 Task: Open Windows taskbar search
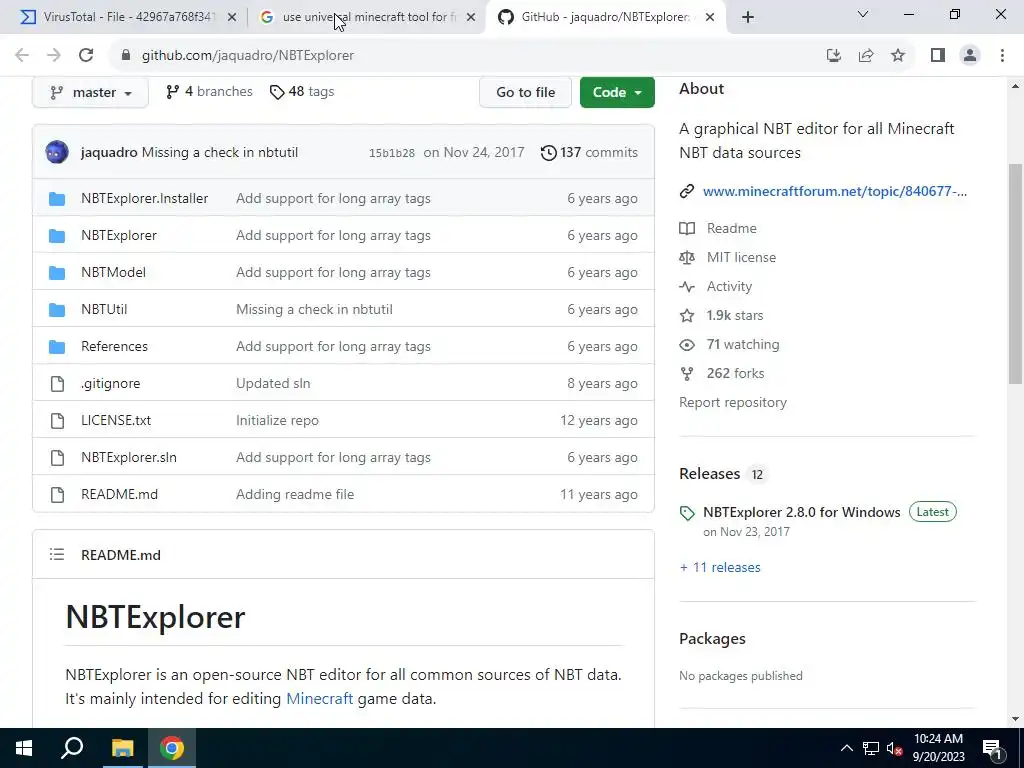[72, 748]
